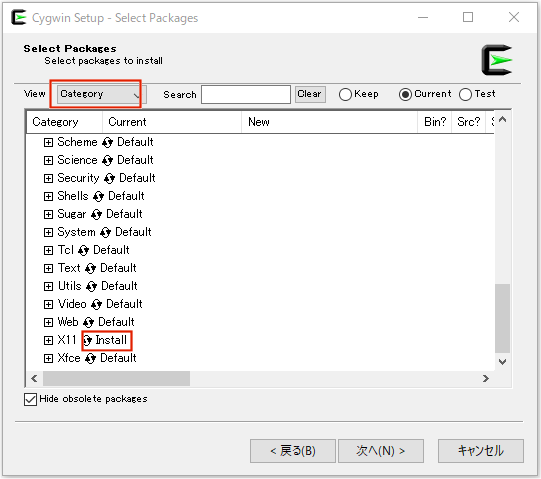Click the cycle icon next to Tcl
The width and height of the screenshot is (541, 479).
point(83,250)
